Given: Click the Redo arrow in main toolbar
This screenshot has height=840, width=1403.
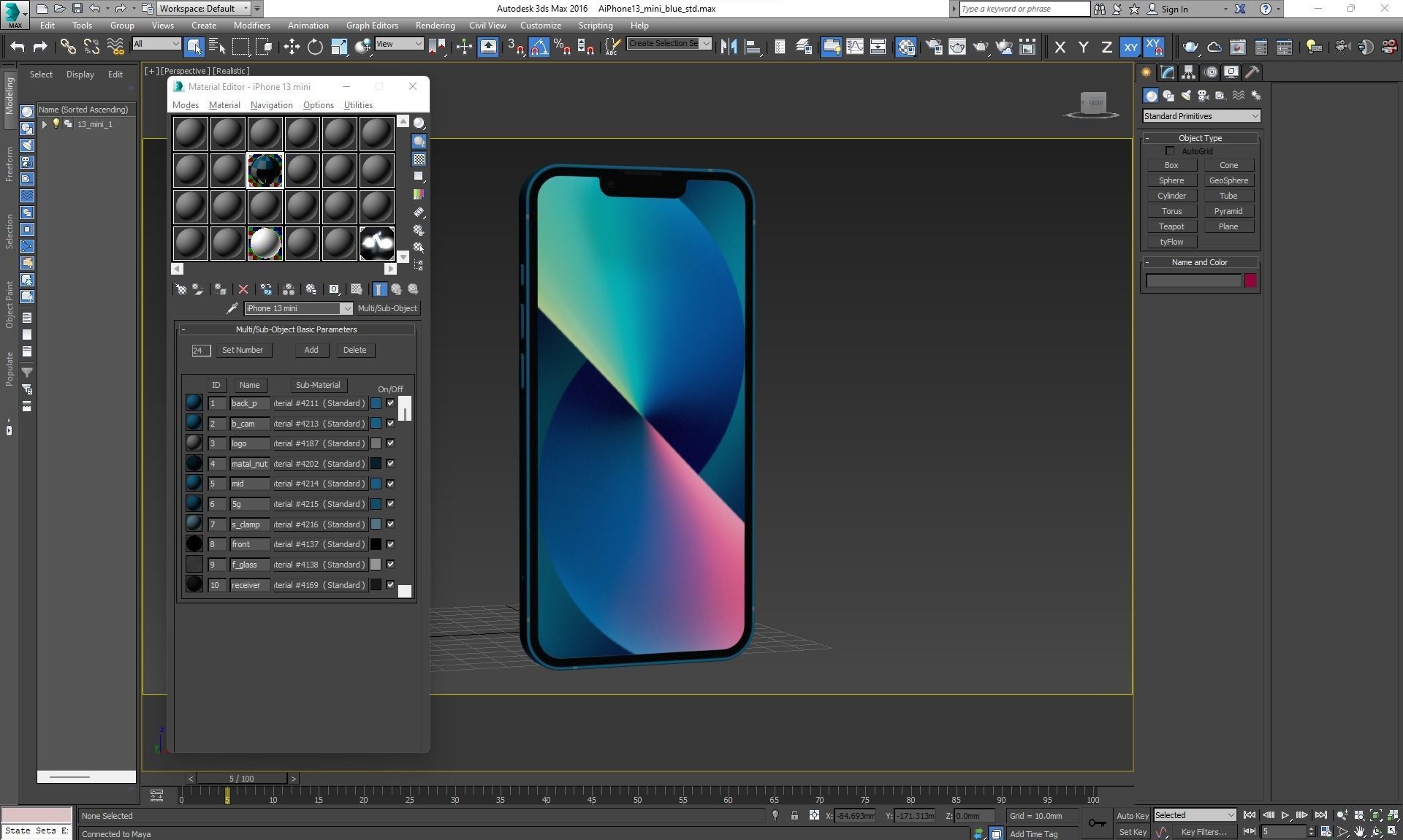Looking at the screenshot, I should tap(40, 47).
